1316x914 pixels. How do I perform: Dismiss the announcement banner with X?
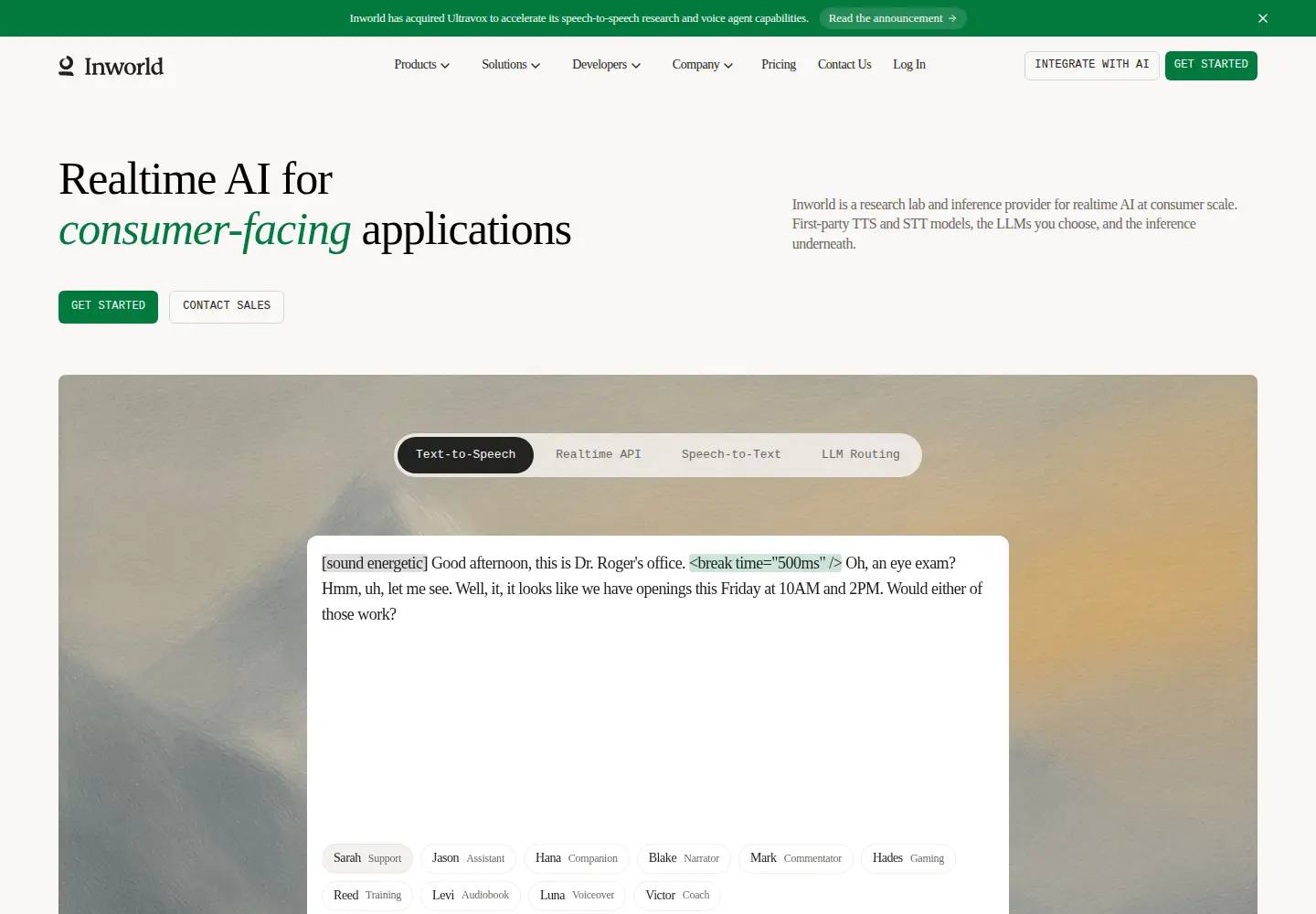1263,18
